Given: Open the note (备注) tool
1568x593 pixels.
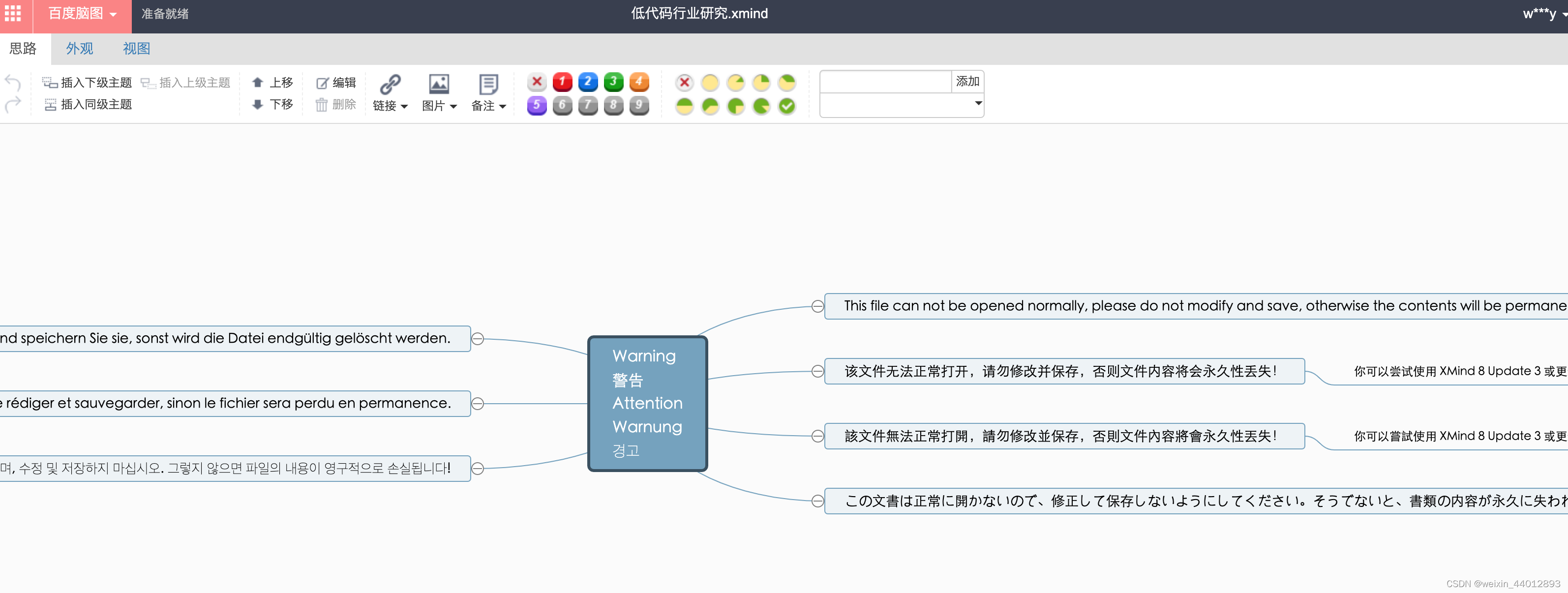Looking at the screenshot, I should click(488, 93).
